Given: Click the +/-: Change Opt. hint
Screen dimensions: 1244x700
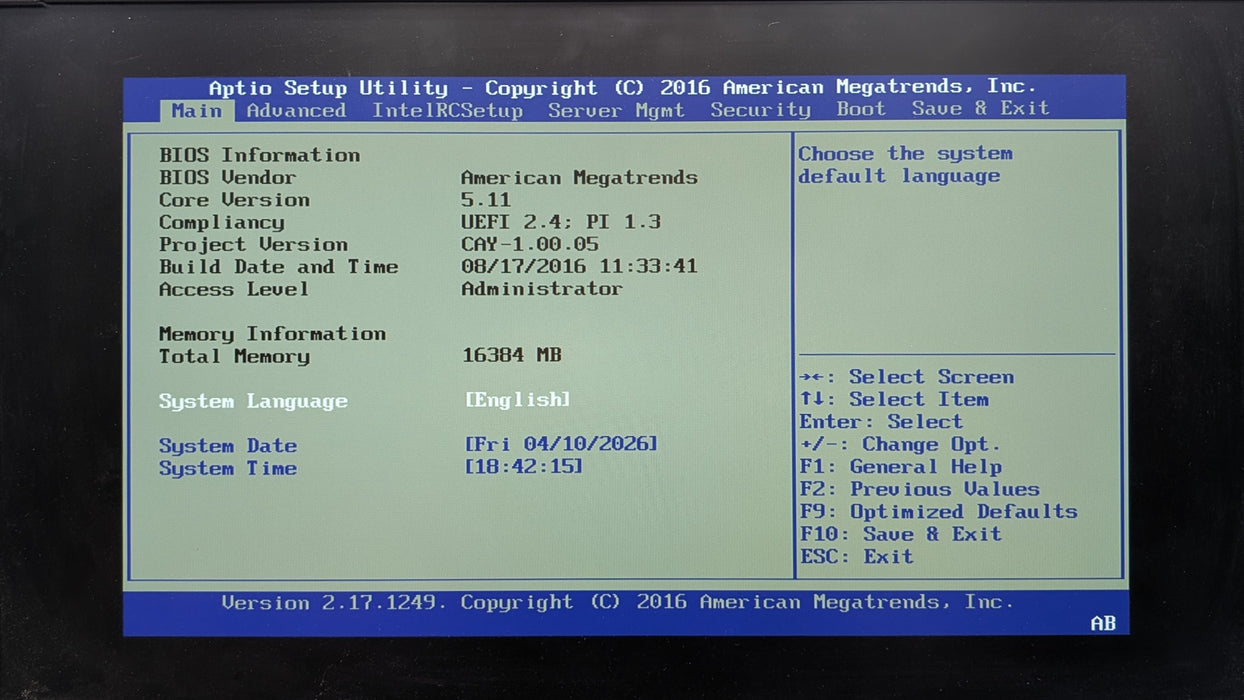Looking at the screenshot, I should point(900,444).
